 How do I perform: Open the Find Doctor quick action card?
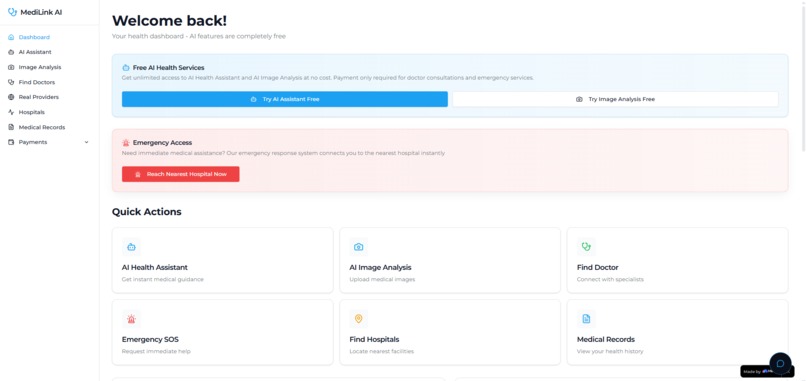[677, 260]
